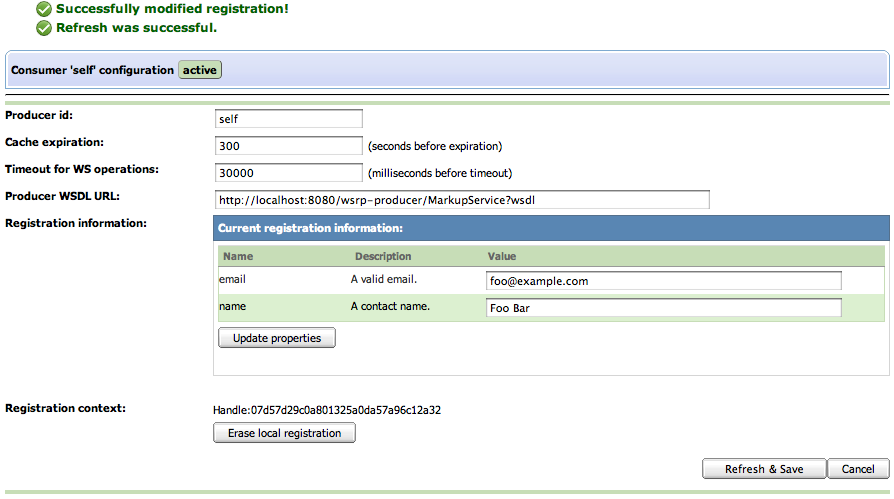This screenshot has width=894, height=499.
Task: Cancel the consumer configuration changes
Action: coord(858,469)
